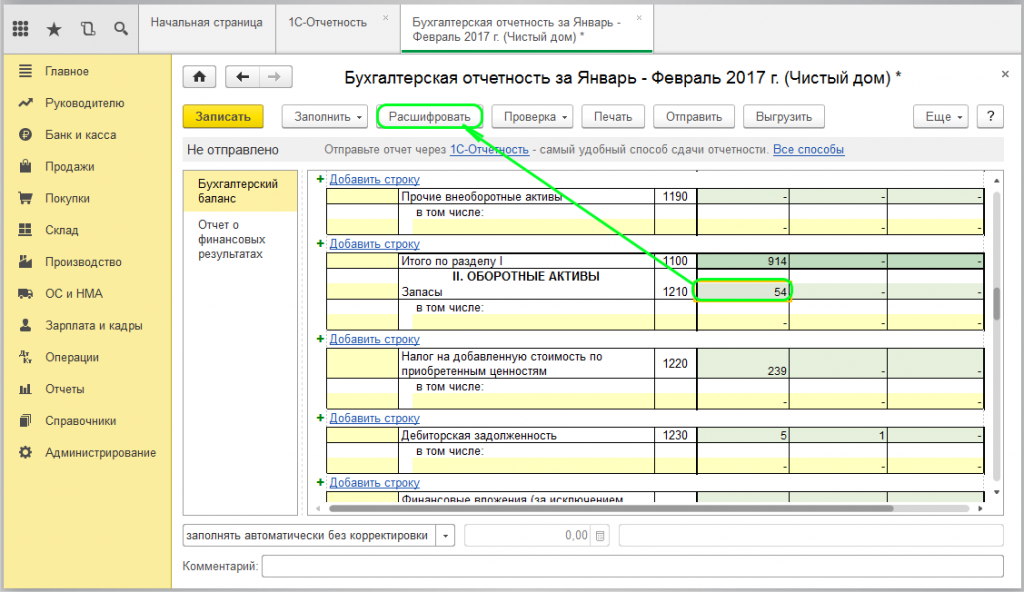
Task: Expand the Заполнить dropdown button
Action: [325, 117]
